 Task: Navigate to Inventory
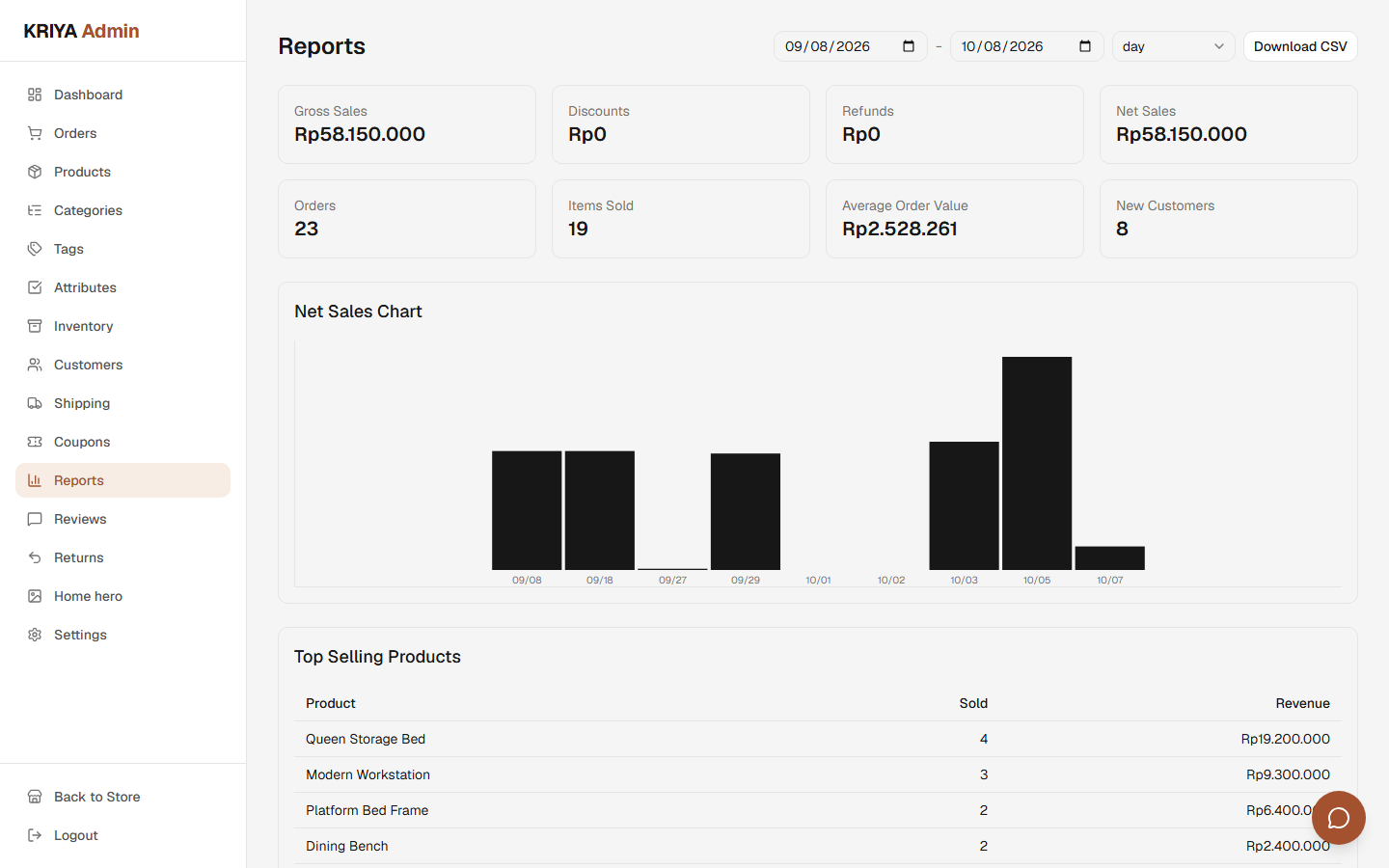coord(123,326)
